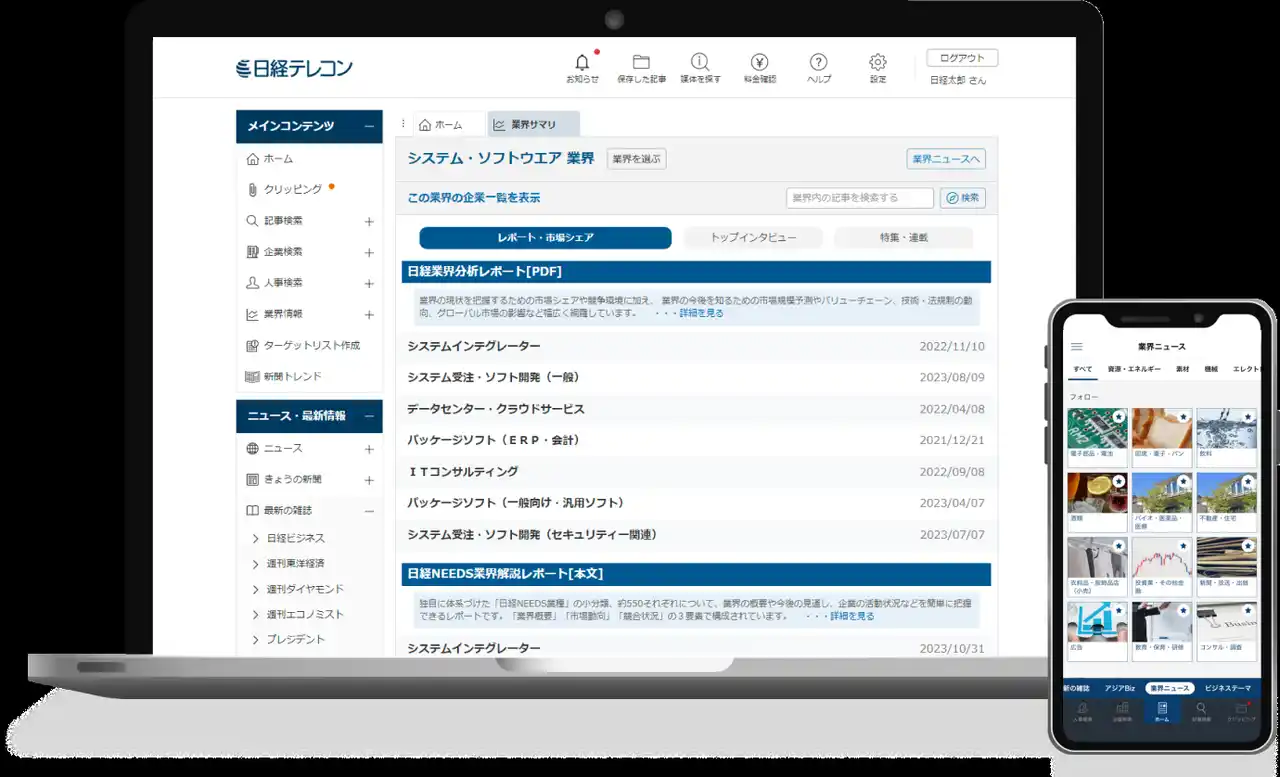The height and width of the screenshot is (777, 1280).
Task: Select the 特集・連載 tab
Action: click(903, 238)
